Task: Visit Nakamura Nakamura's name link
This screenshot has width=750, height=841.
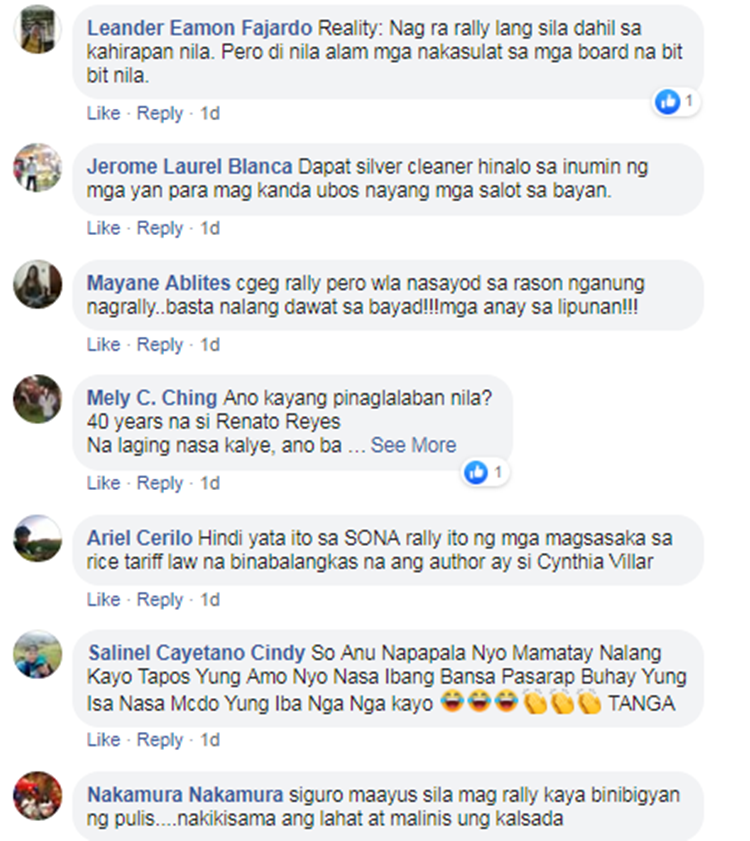Action: coord(185,795)
